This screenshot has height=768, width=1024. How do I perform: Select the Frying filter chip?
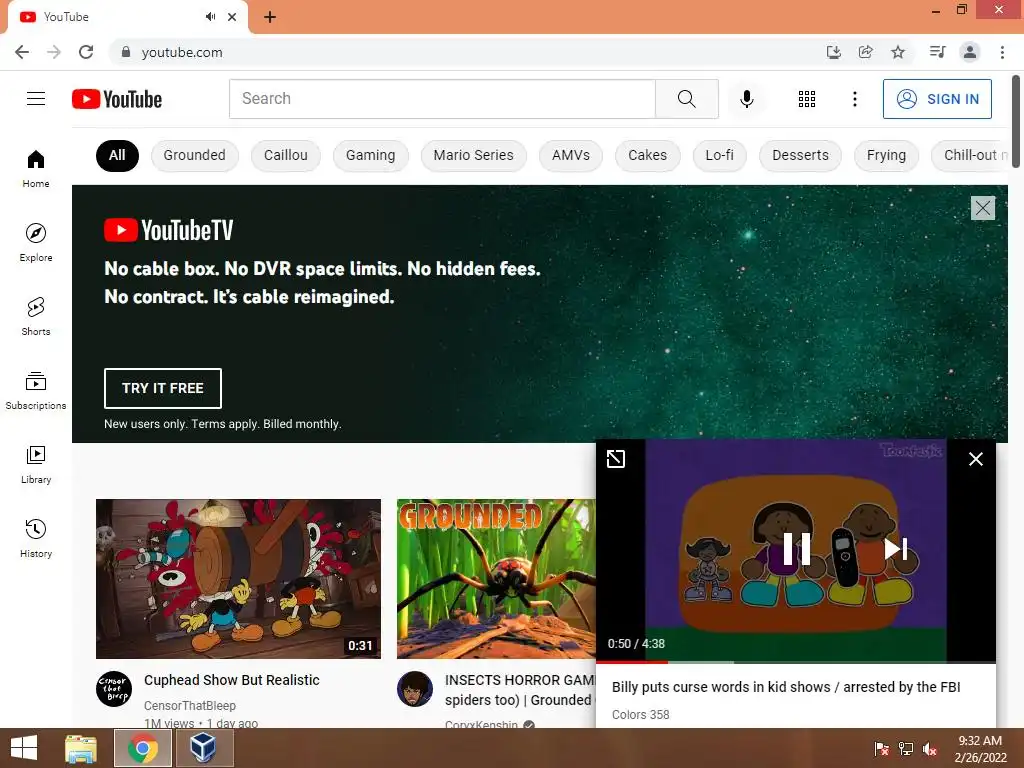coord(886,155)
